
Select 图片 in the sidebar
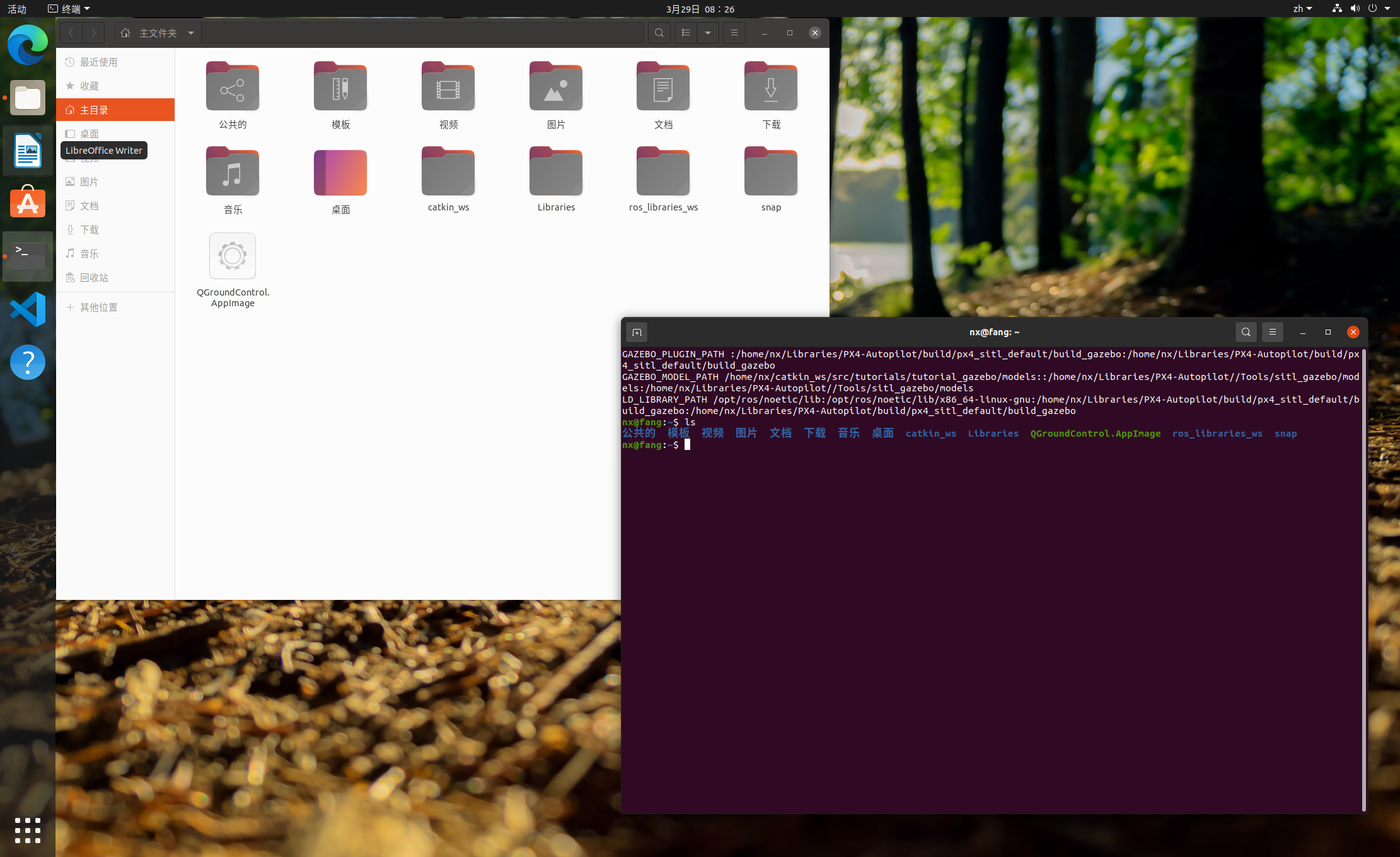pyautogui.click(x=115, y=181)
